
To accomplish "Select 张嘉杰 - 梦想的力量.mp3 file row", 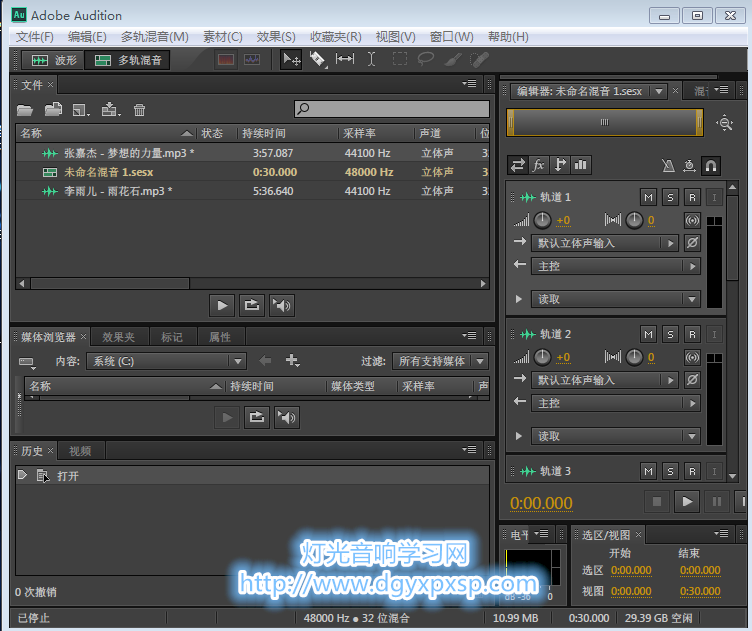I will coord(252,153).
